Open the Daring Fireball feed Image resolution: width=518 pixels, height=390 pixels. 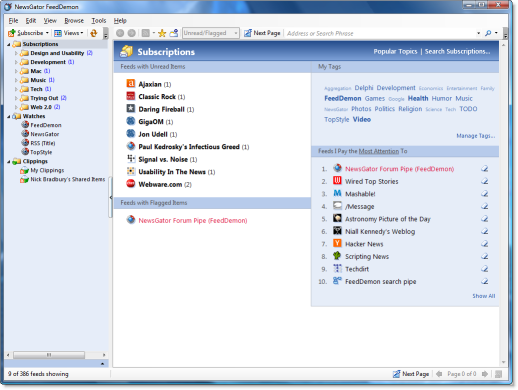click(x=161, y=109)
